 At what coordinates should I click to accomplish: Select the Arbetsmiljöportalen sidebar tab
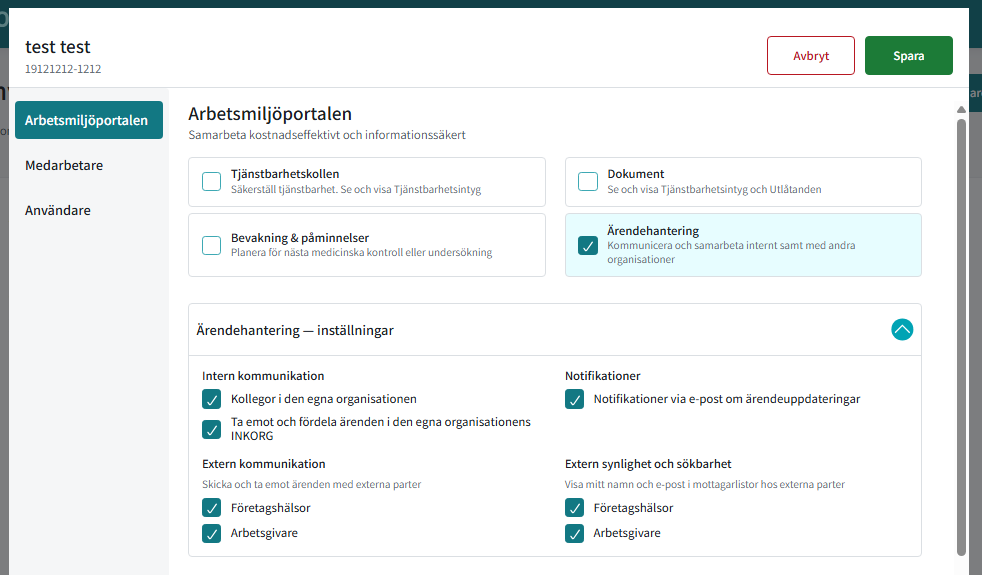[x=89, y=120]
